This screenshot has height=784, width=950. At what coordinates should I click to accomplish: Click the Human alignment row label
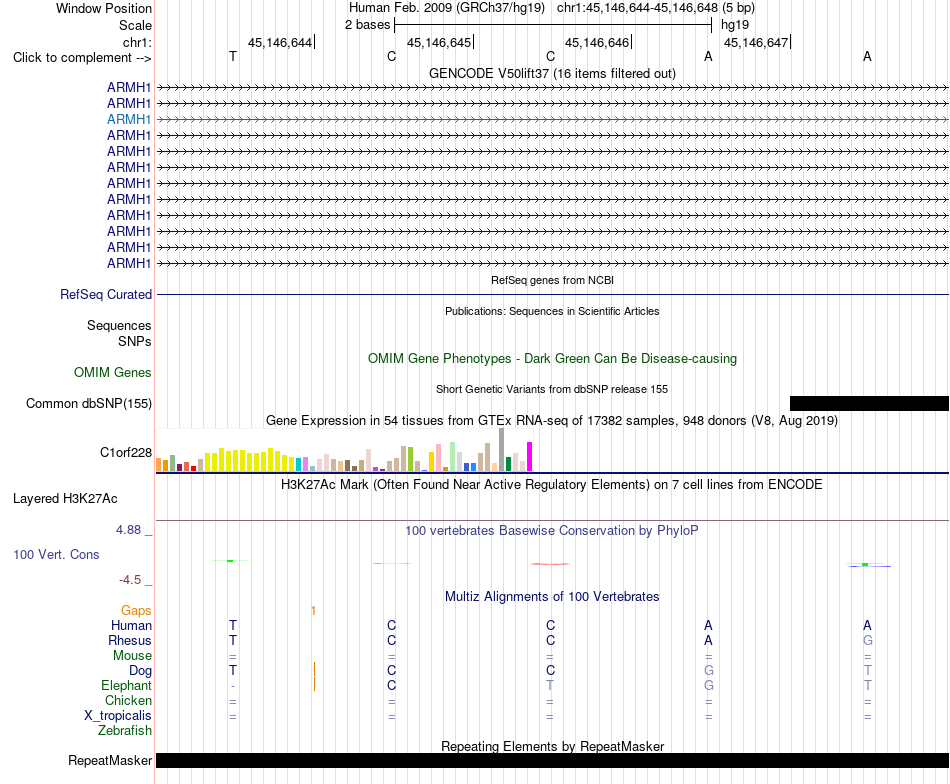[x=131, y=625]
